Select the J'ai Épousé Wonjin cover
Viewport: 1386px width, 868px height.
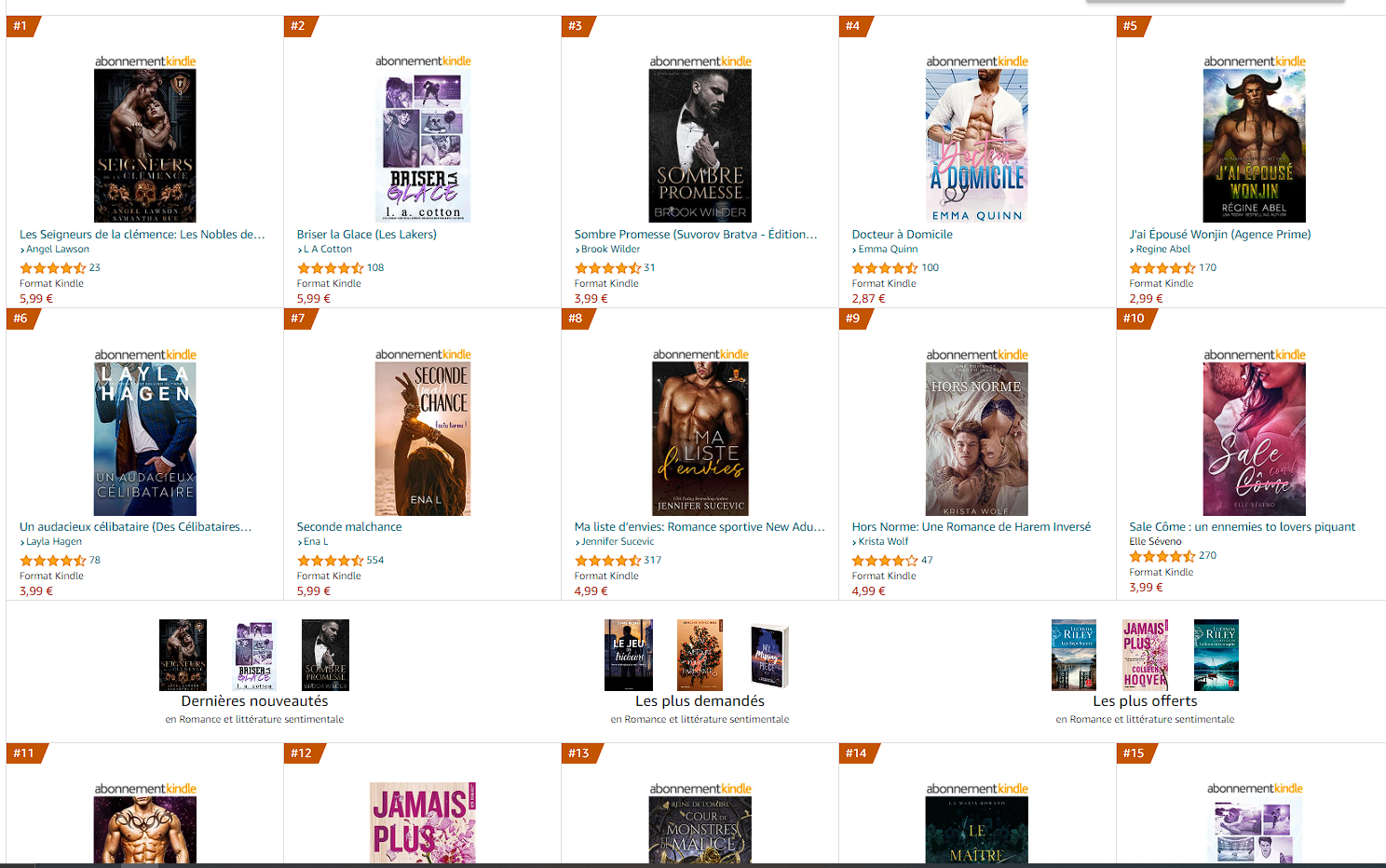pos(1255,145)
